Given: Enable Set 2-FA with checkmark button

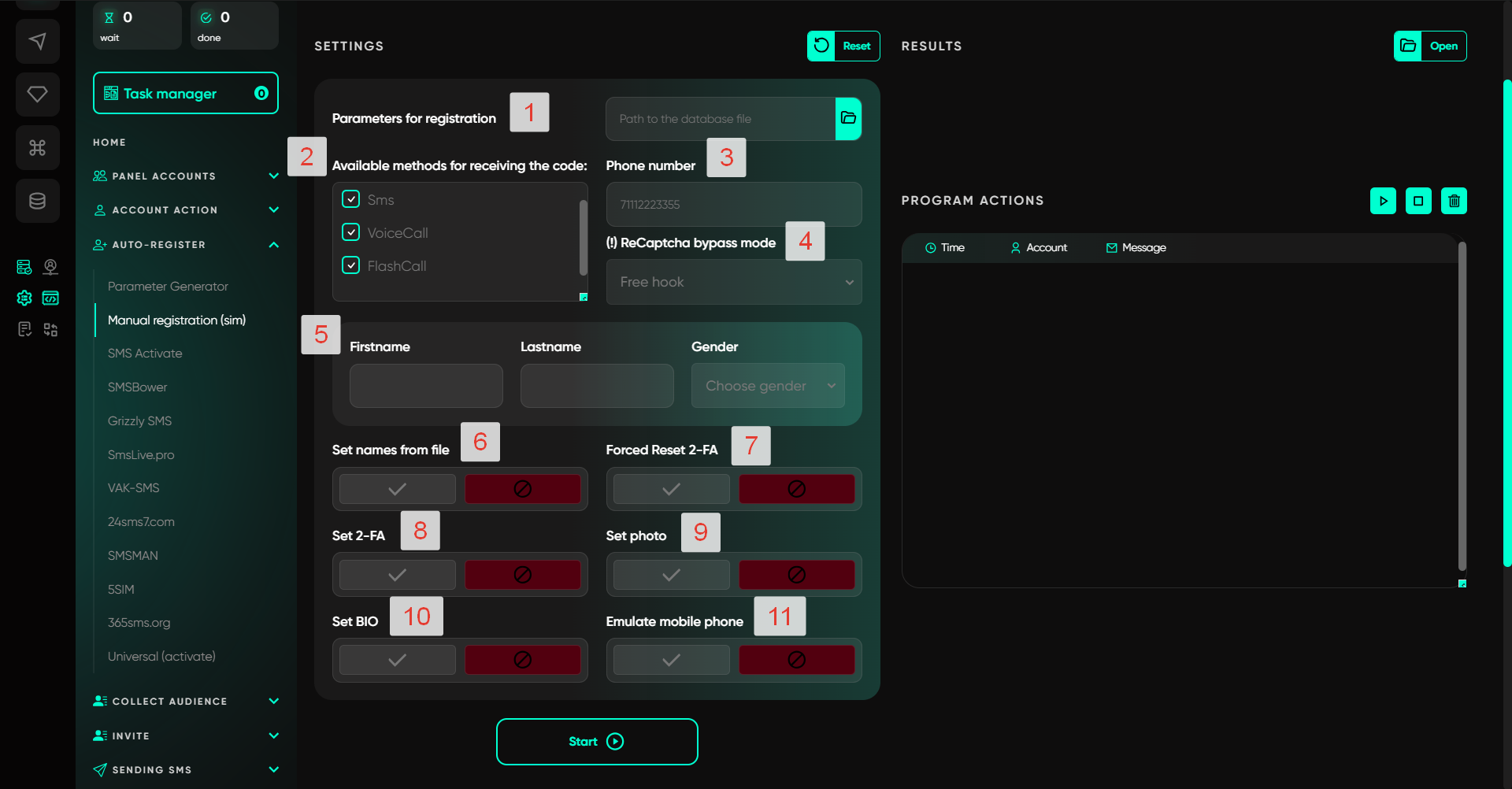Looking at the screenshot, I should click(x=397, y=575).
